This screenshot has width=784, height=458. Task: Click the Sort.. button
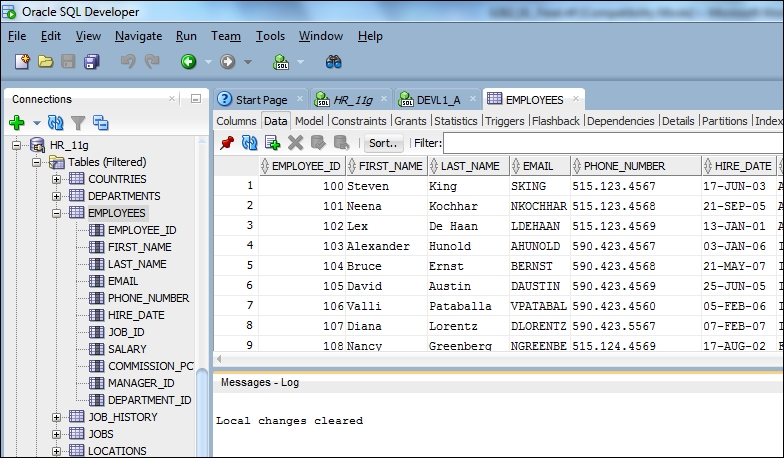click(383, 143)
